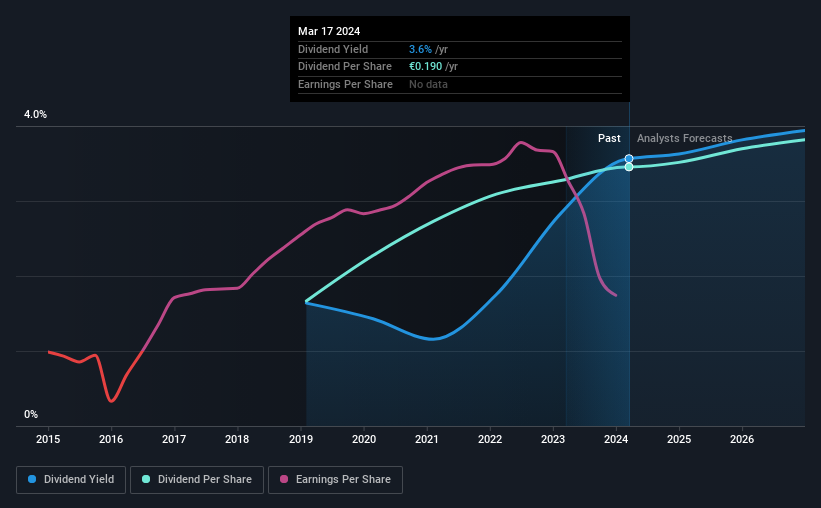Viewport: 821px width, 508px height.
Task: Click the No data earnings value
Action: coord(428,84)
